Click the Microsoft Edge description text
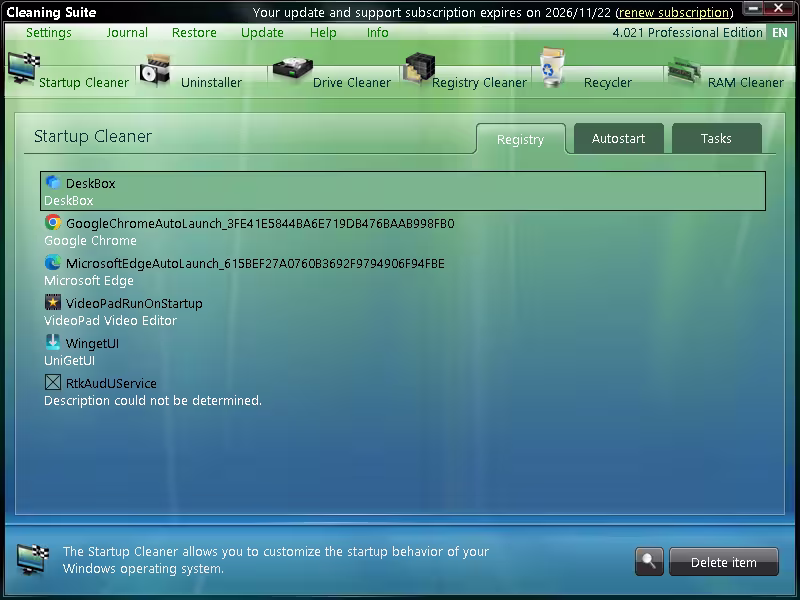The height and width of the screenshot is (600, 800). (89, 280)
